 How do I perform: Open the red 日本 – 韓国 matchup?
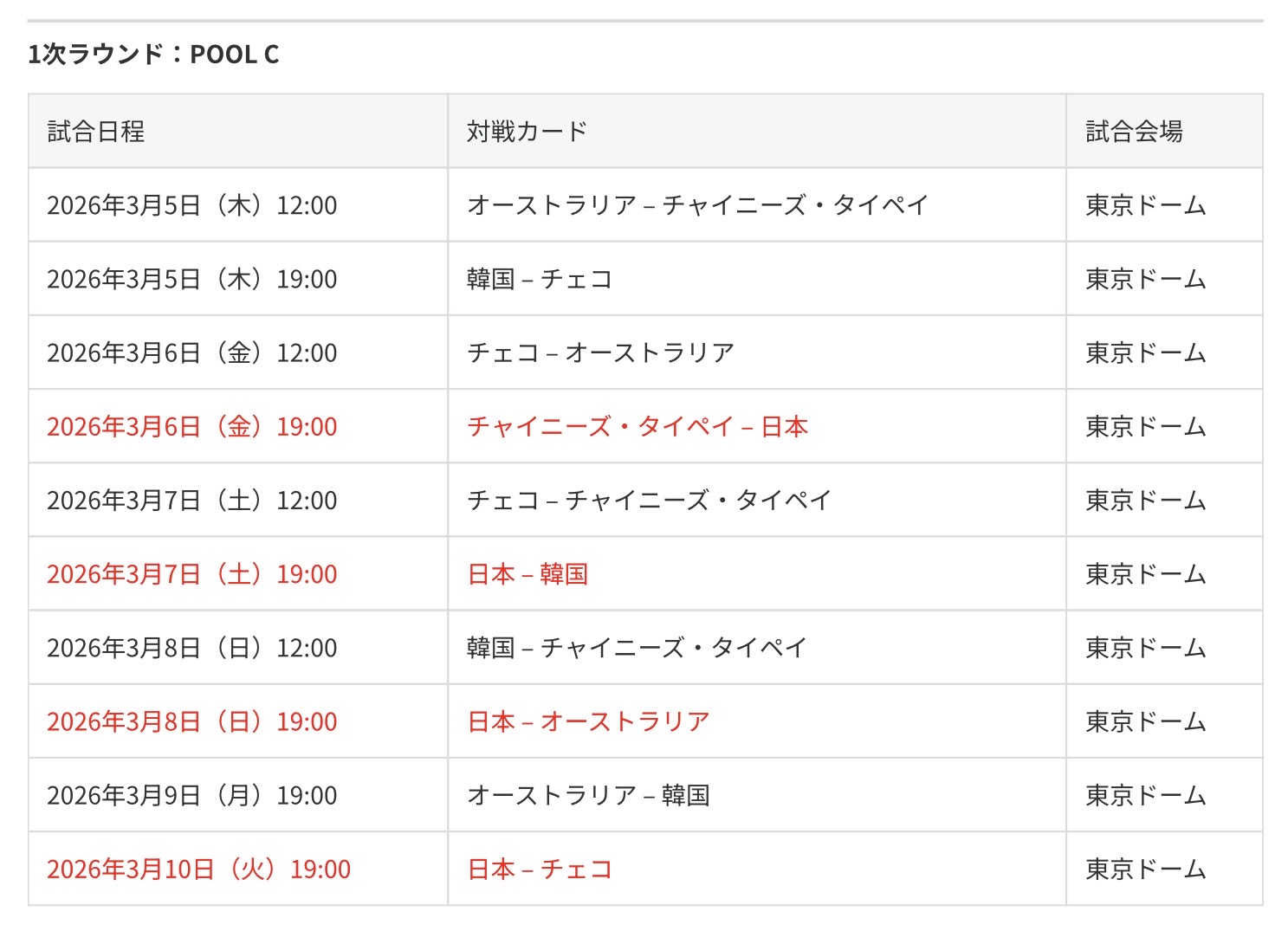(x=527, y=574)
